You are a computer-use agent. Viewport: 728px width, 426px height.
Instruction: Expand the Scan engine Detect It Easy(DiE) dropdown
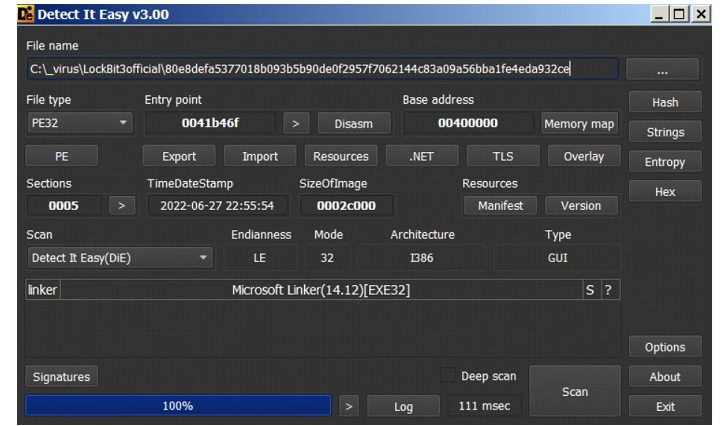coord(121,258)
